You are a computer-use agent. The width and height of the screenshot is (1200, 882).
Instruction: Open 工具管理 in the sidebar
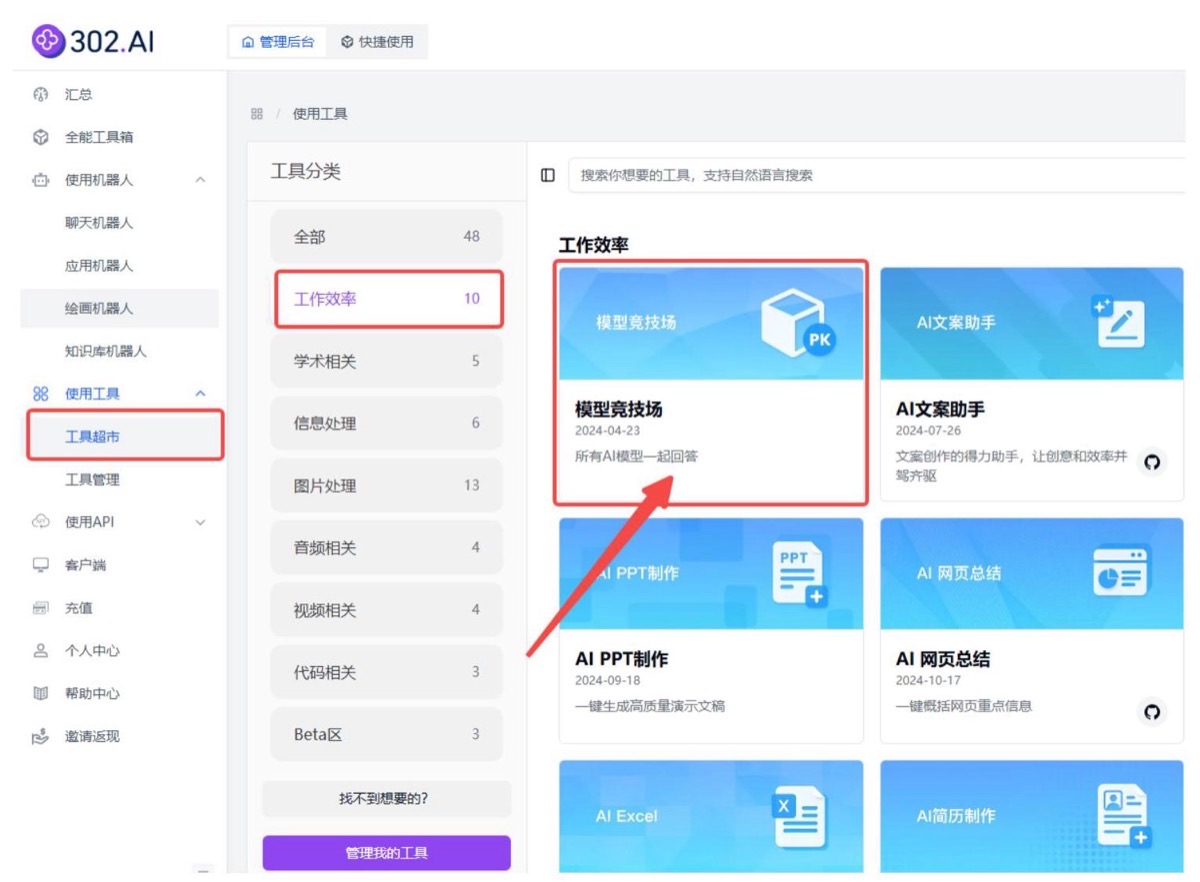click(92, 480)
